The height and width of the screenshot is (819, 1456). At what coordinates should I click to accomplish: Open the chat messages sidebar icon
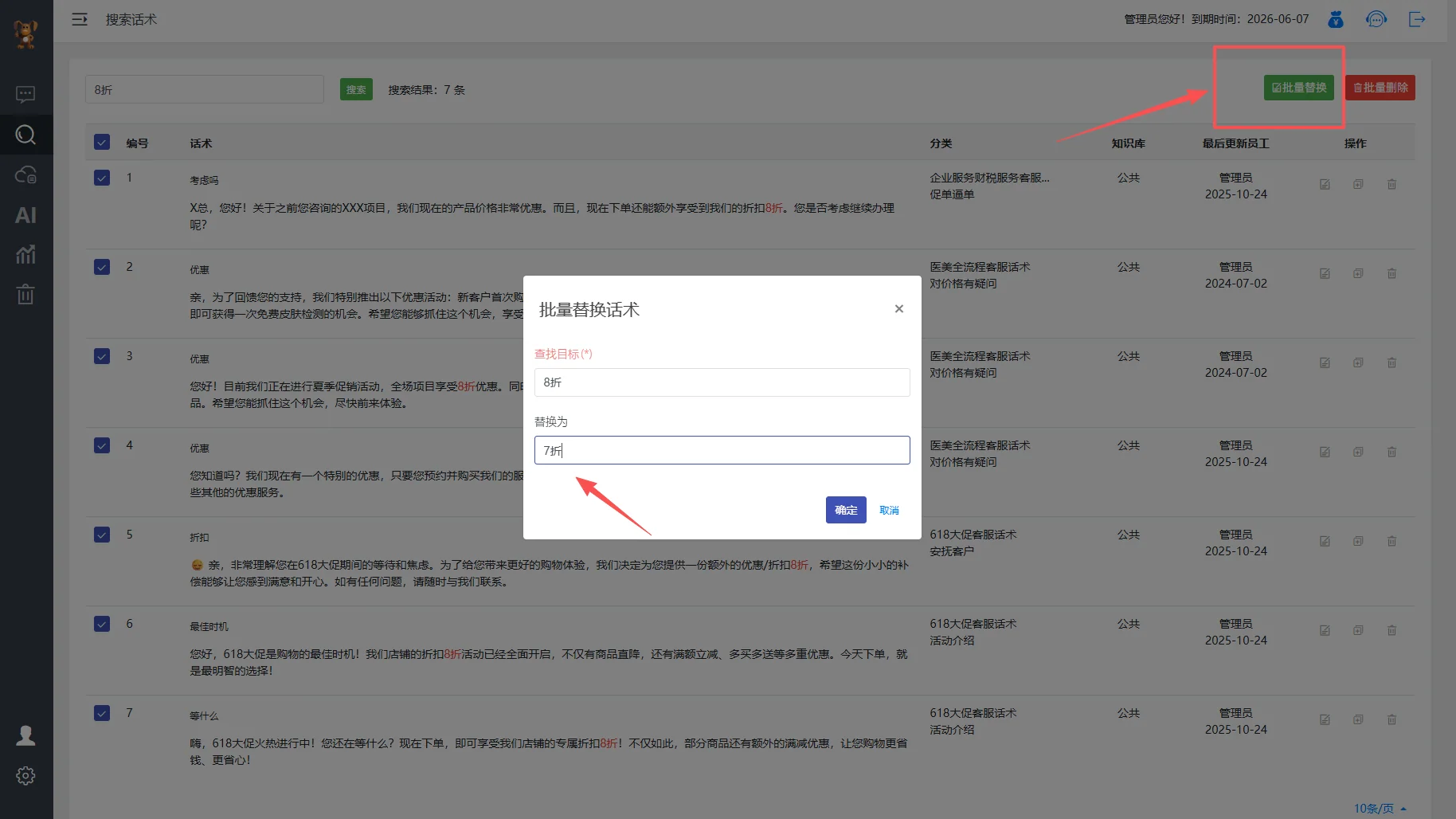[25, 95]
